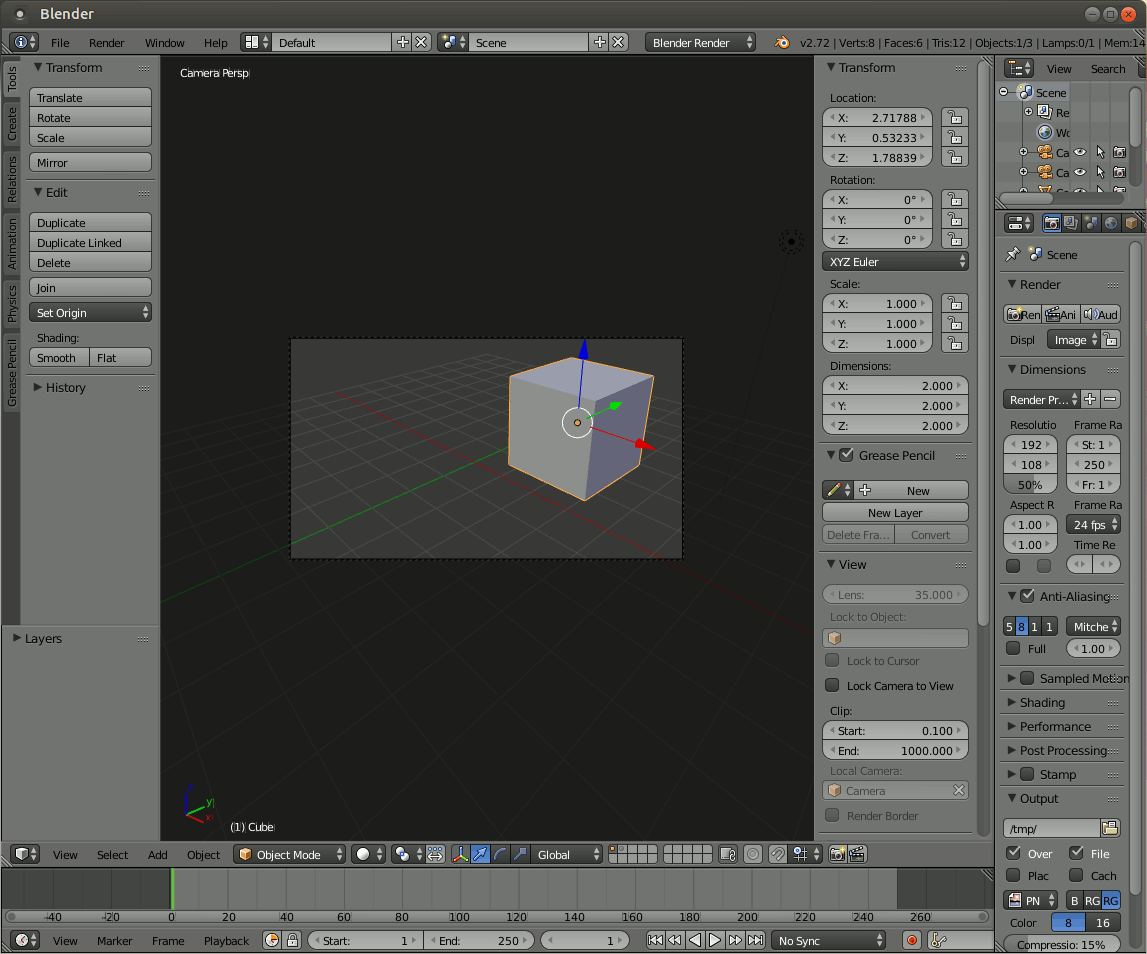This screenshot has width=1147, height=954.
Task: Click the OpenGL render animation clapper icon
Action: point(857,854)
